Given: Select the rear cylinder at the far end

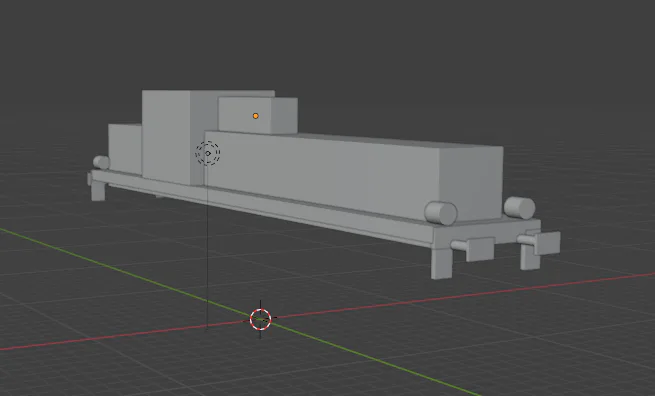Looking at the screenshot, I should 101,162.
